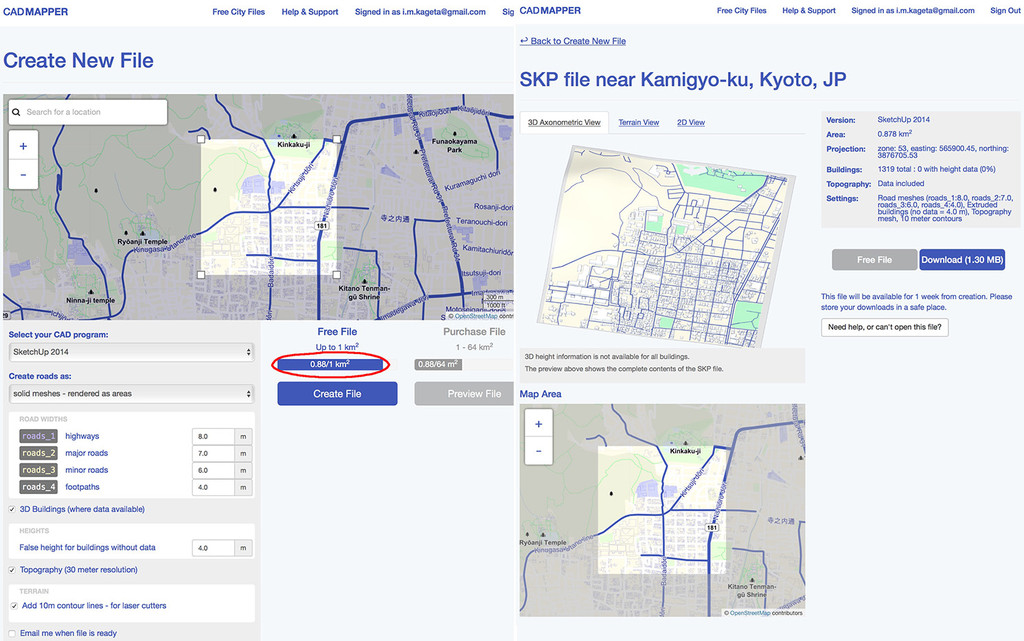Click false building height field 4.0

214,548
